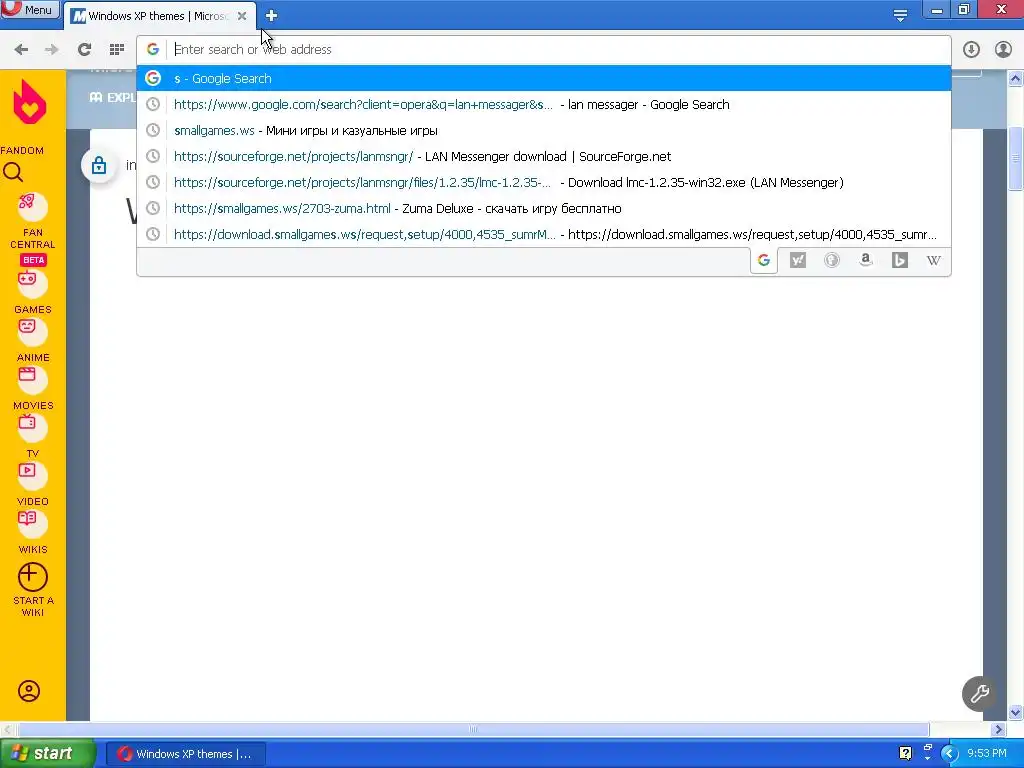Image resolution: width=1024 pixels, height=768 pixels.
Task: Select the Windows XP themes taskbar button
Action: (185, 754)
